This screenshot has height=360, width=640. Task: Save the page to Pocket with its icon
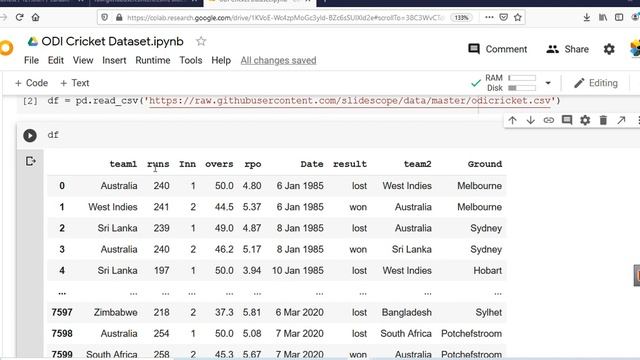tap(504, 17)
